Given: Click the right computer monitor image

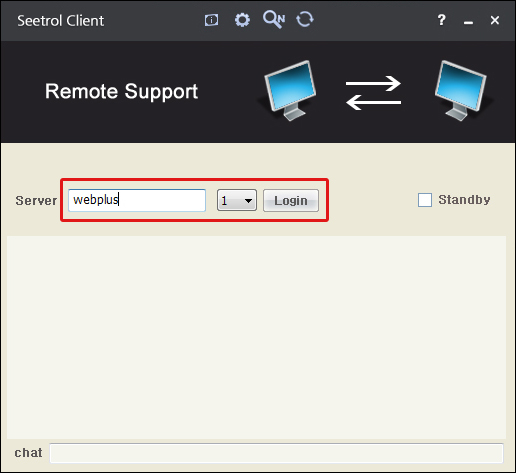Looking at the screenshot, I should 462,91.
